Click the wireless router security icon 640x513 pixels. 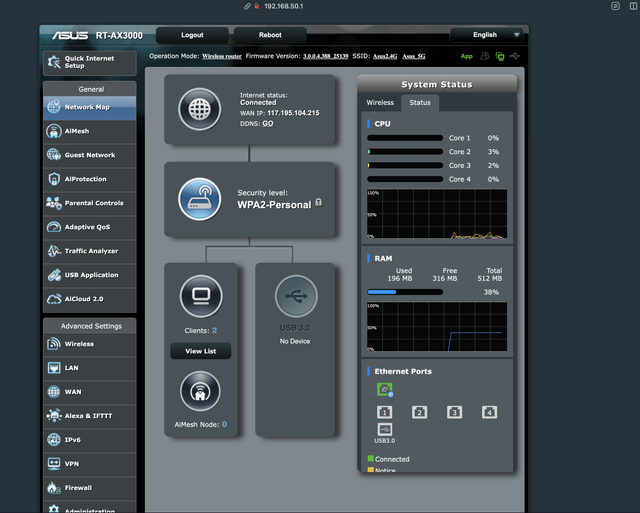click(x=200, y=199)
